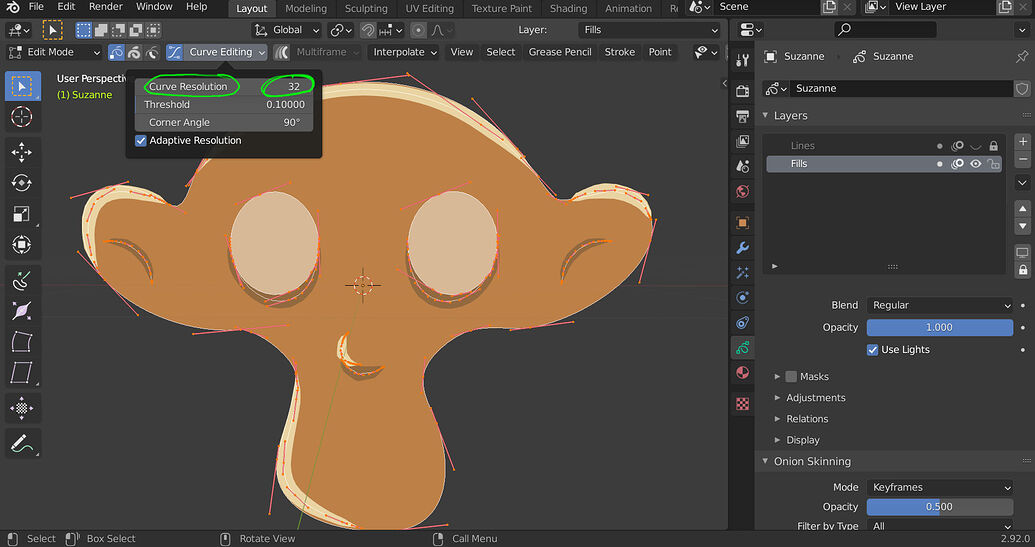Adjust onion skinning Opacity 0.500 slider

(940, 507)
